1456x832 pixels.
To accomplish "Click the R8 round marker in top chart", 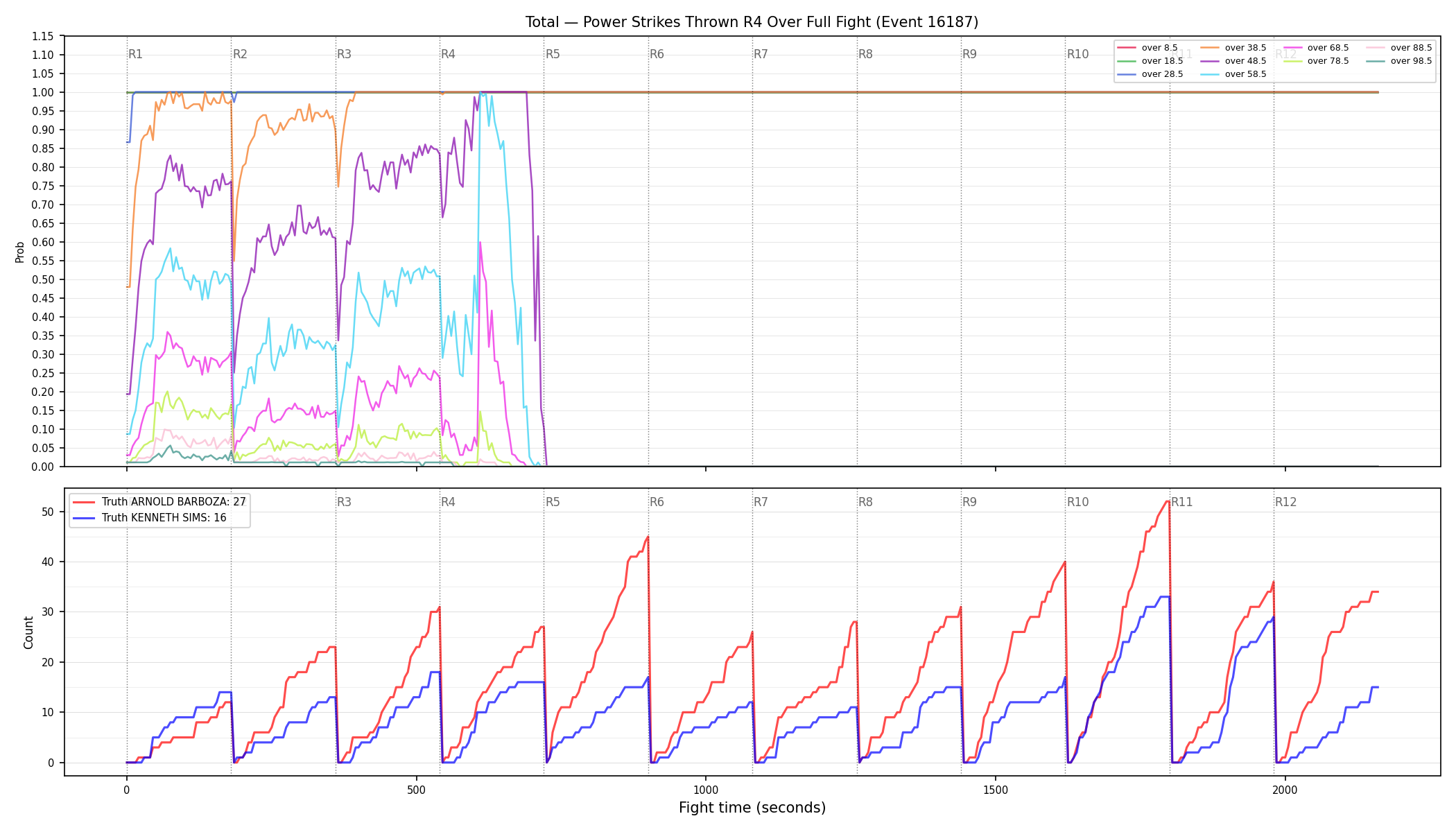I will click(865, 54).
